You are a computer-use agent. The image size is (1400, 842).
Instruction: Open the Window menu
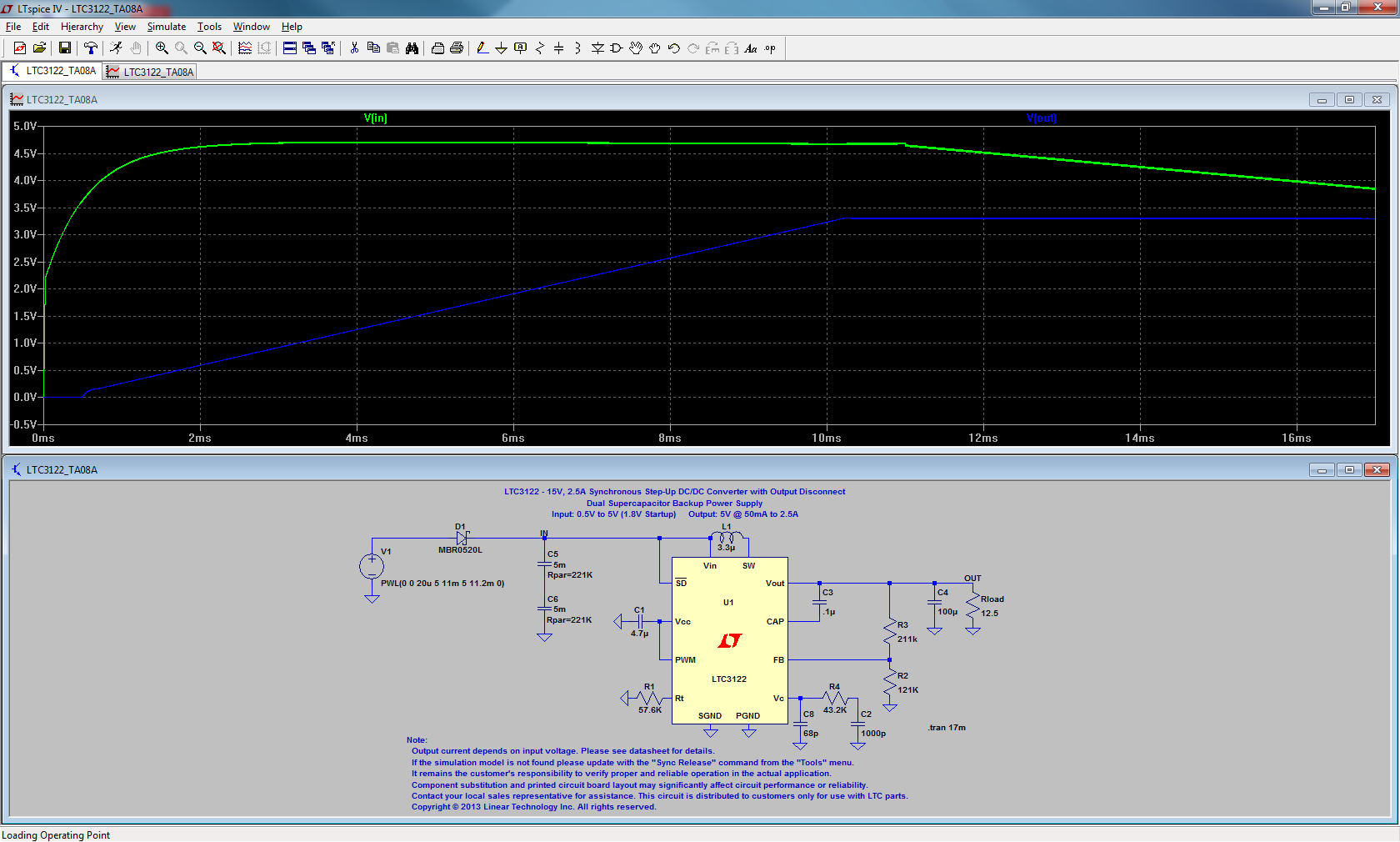[252, 27]
